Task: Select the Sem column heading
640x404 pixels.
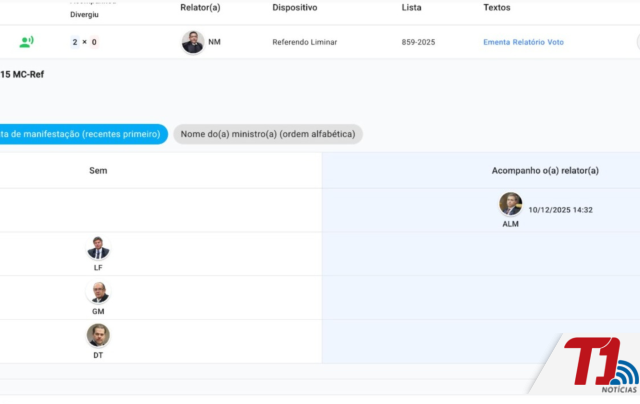Action: pyautogui.click(x=98, y=171)
